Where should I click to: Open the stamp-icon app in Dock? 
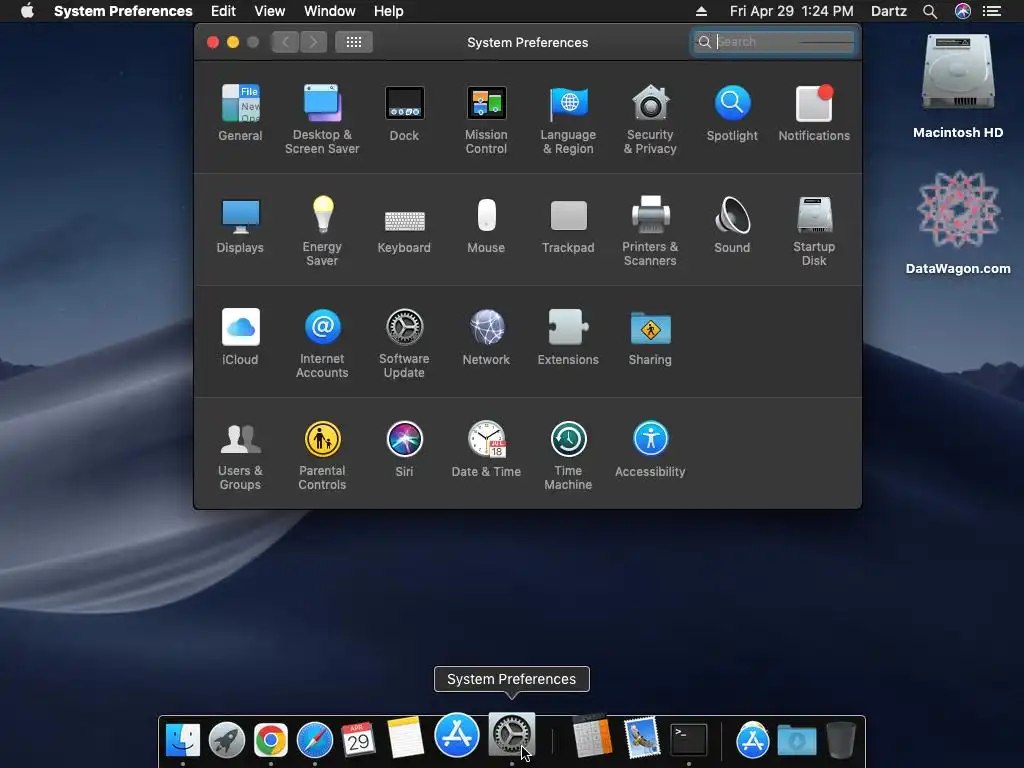coord(641,738)
